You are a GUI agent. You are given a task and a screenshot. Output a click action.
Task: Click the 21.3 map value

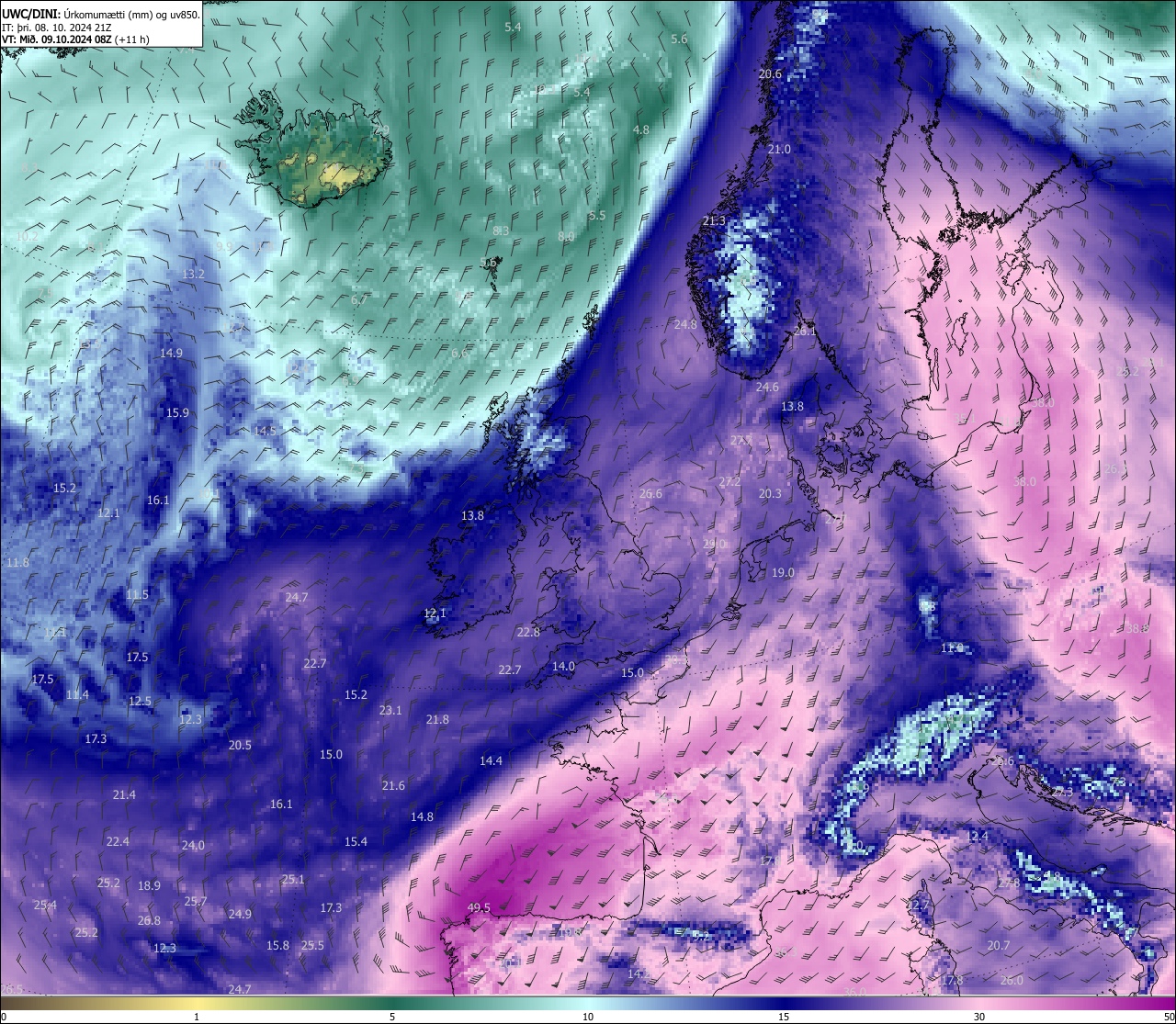coord(714,220)
